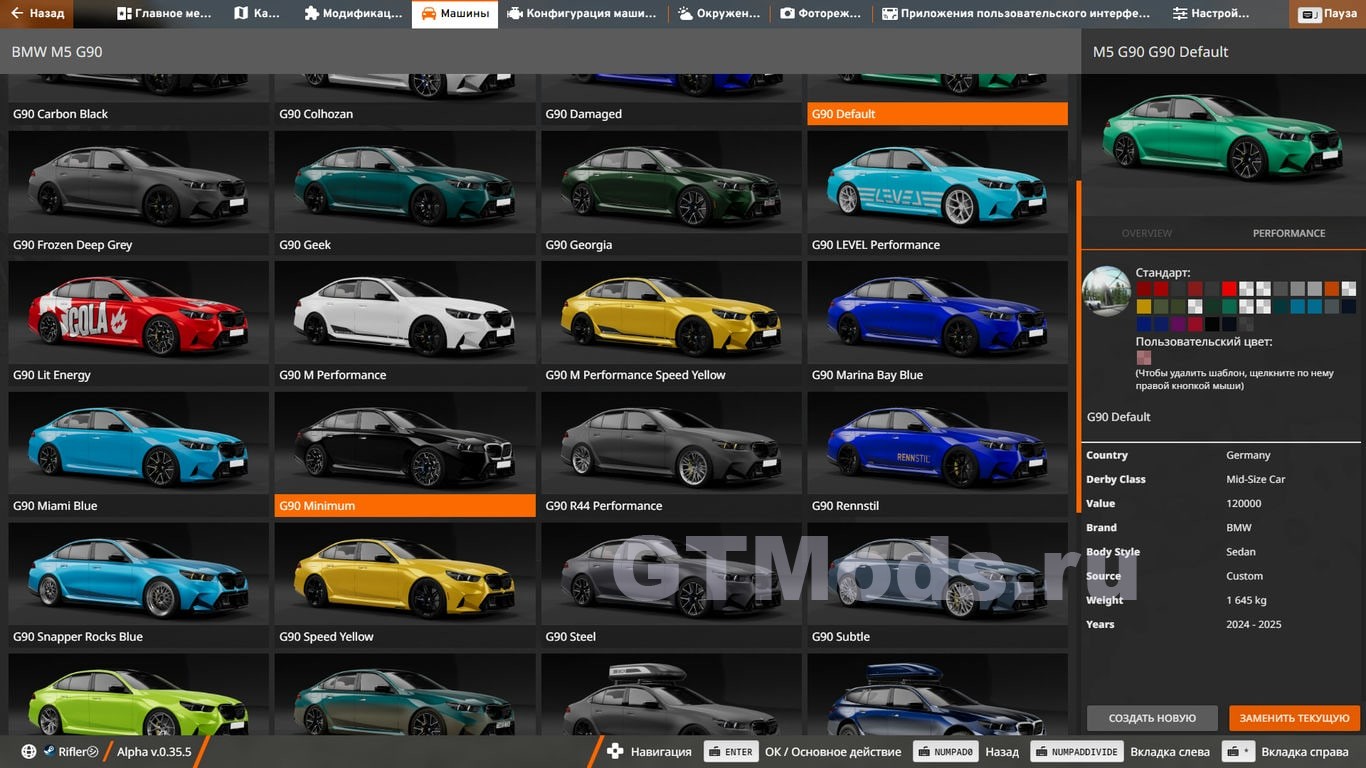Click the sliders icon for Настройки
This screenshot has width=1366, height=768.
point(1180,14)
